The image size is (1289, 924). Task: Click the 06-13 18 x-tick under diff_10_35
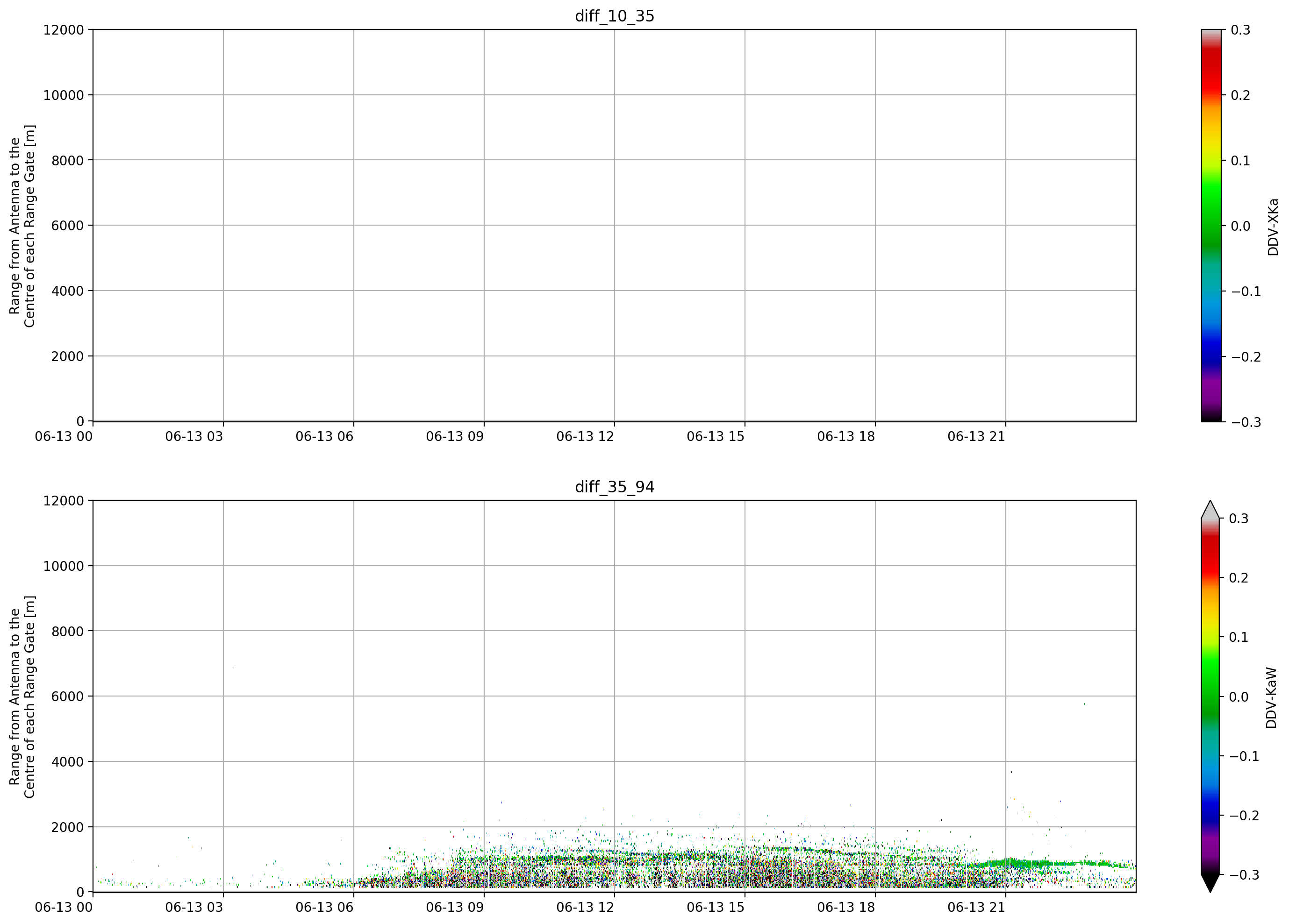(846, 436)
